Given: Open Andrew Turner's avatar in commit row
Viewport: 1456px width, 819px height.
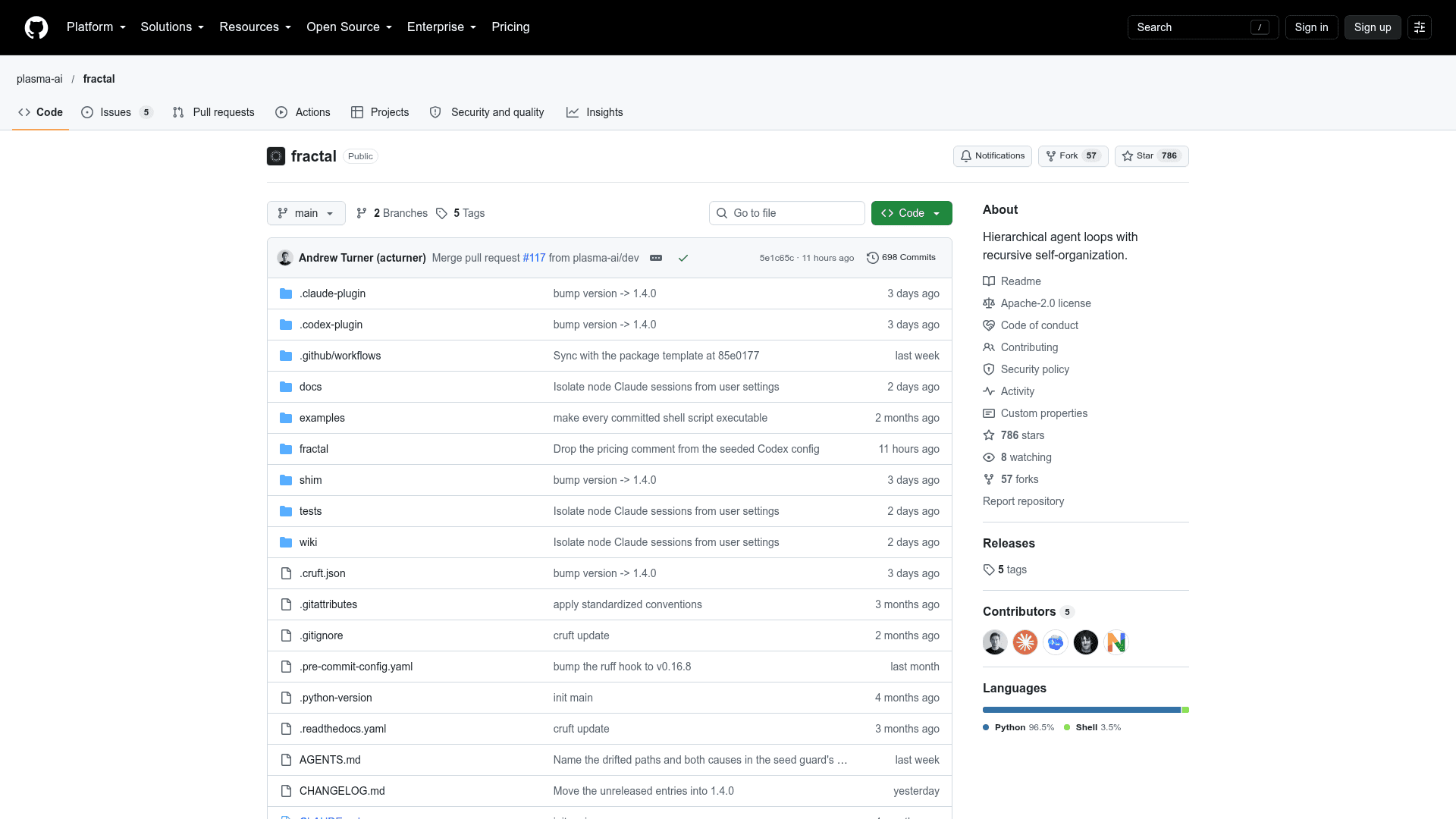Looking at the screenshot, I should [285, 258].
